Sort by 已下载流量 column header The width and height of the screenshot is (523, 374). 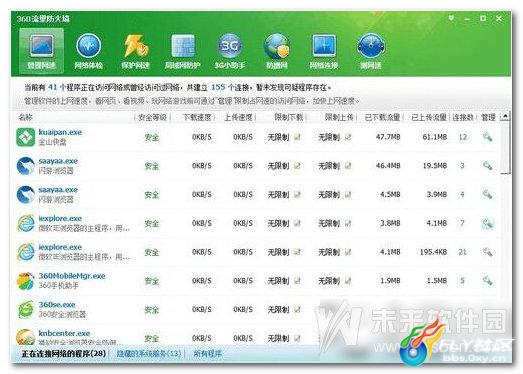pyautogui.click(x=382, y=117)
